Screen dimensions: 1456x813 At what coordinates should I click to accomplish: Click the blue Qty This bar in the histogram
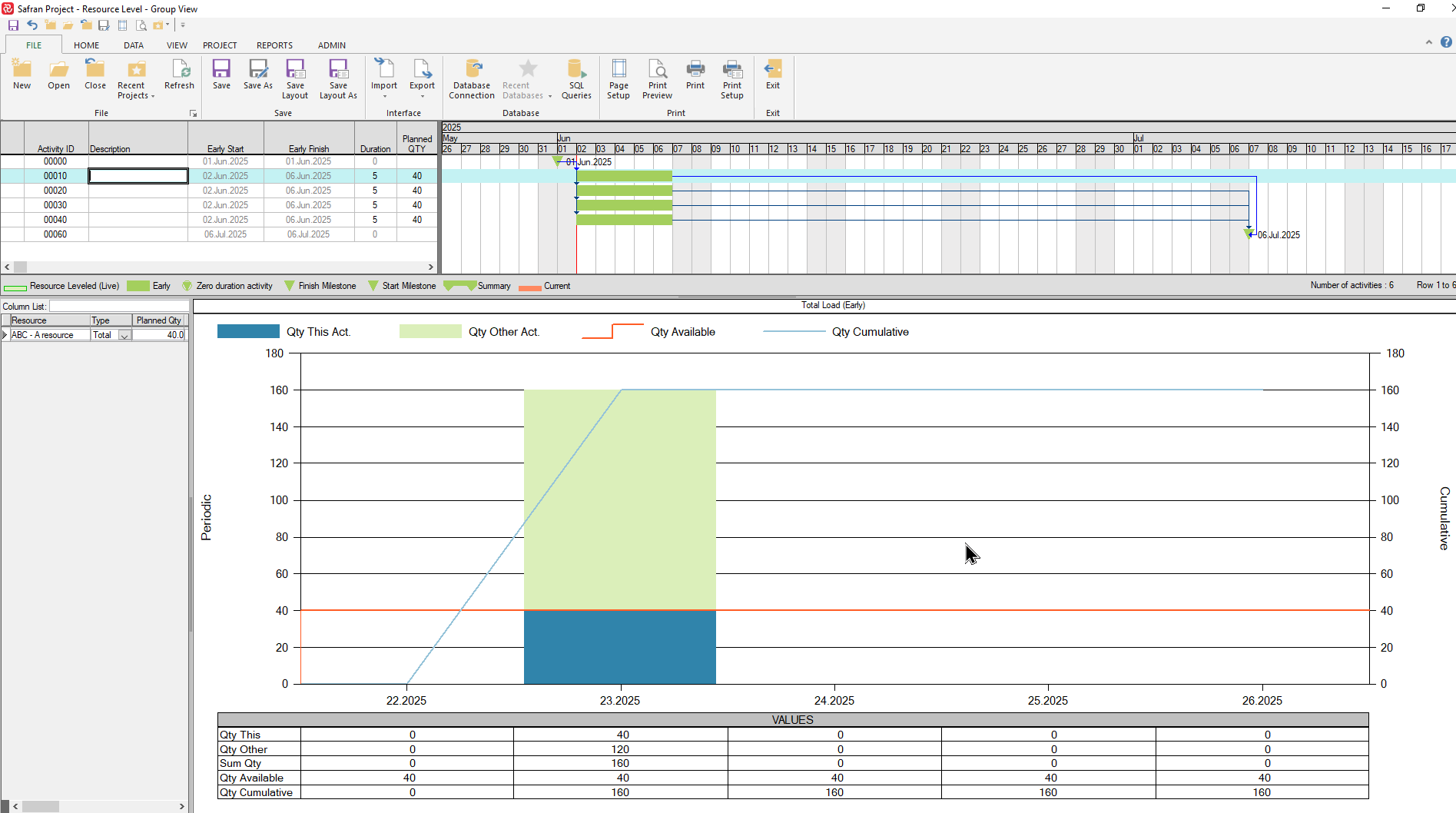click(x=620, y=647)
